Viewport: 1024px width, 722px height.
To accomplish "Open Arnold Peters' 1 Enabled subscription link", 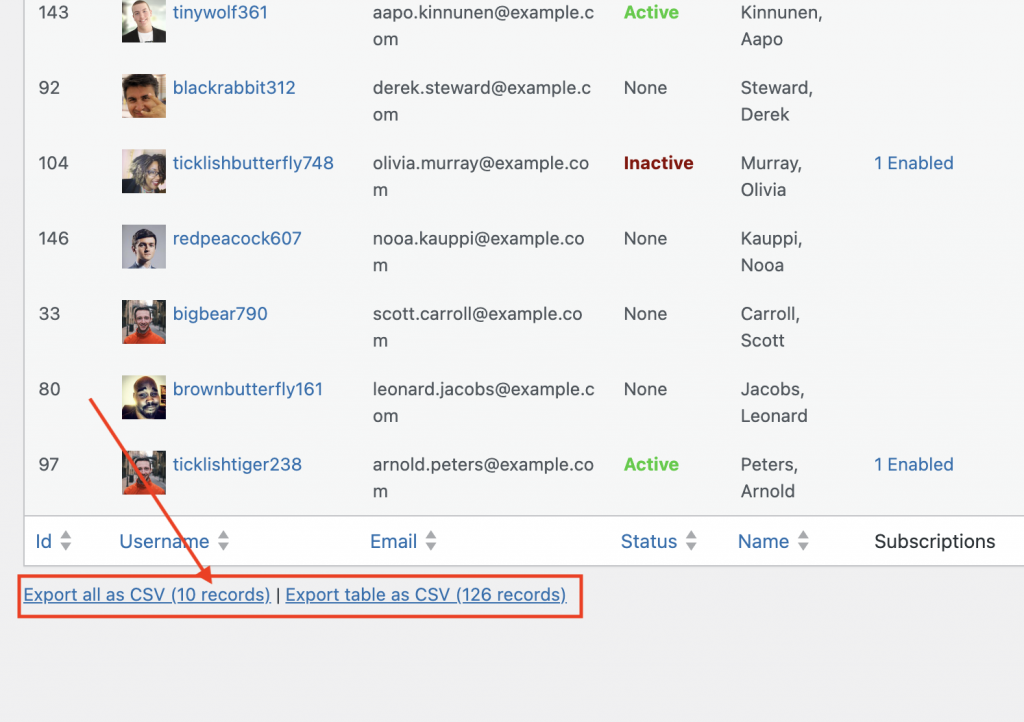I will (913, 464).
